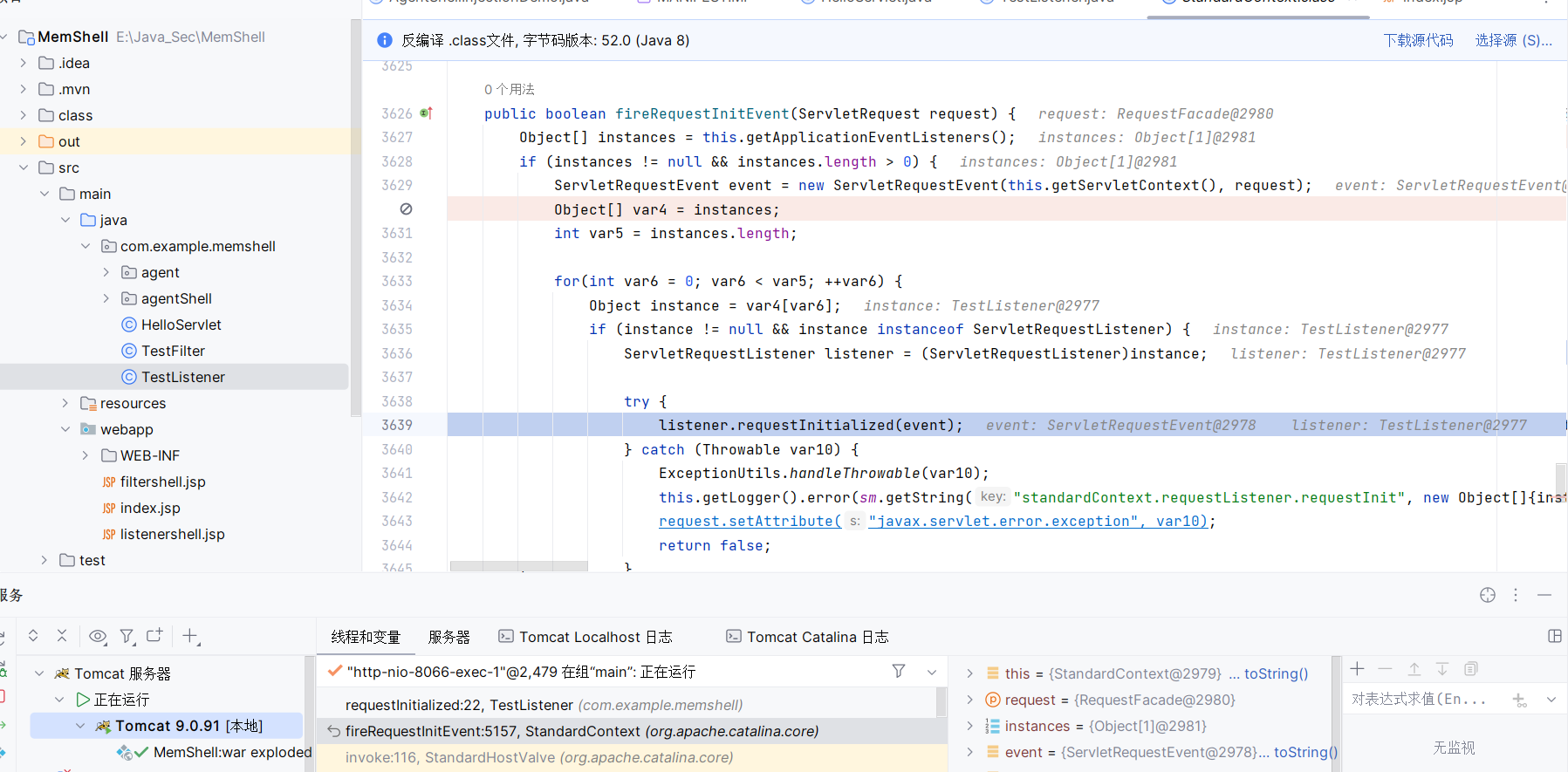Image resolution: width=1568 pixels, height=772 pixels.
Task: Click the TestListener class icon in project tree
Action: (129, 377)
